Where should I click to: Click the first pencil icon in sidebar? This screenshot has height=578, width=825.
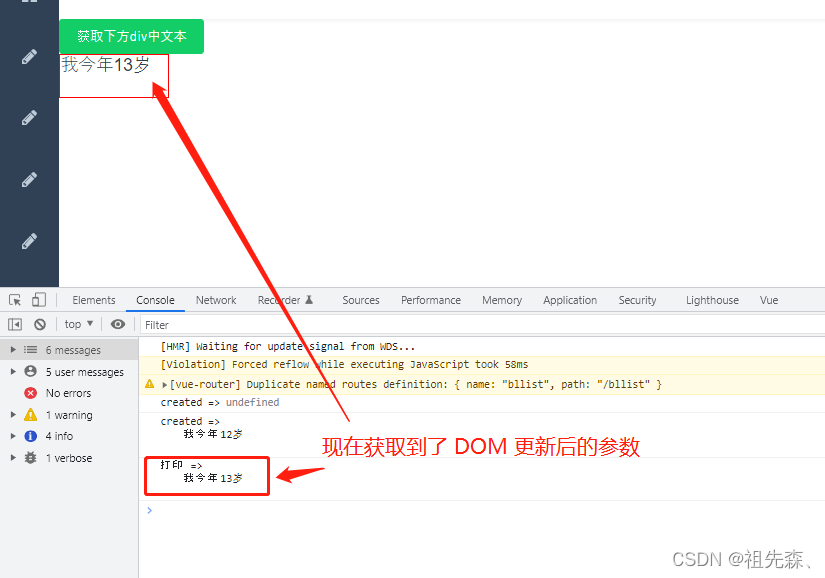pos(29,56)
